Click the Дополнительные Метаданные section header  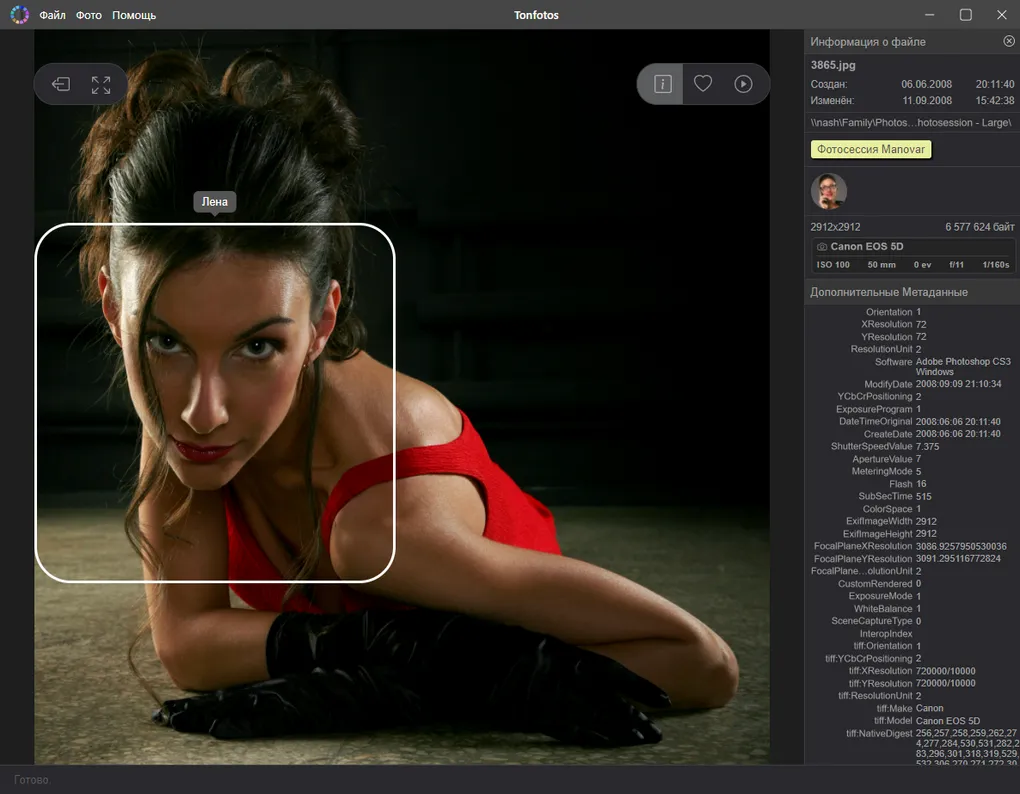coord(912,292)
